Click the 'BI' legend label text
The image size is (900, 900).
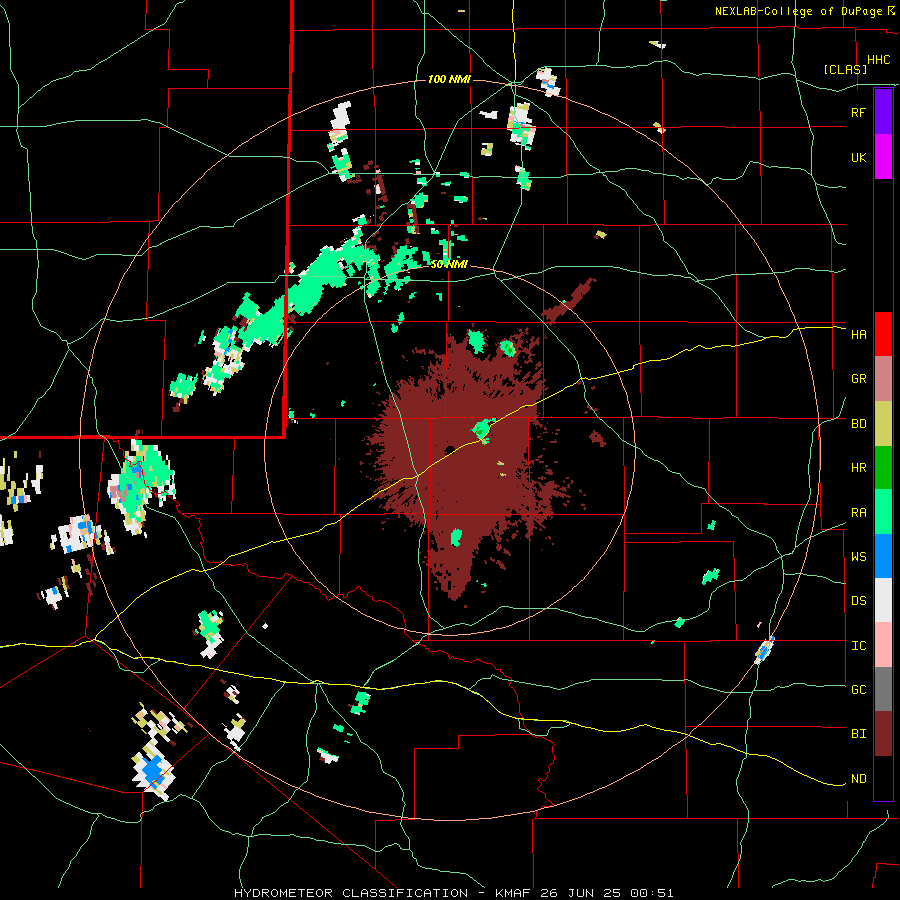pyautogui.click(x=858, y=734)
